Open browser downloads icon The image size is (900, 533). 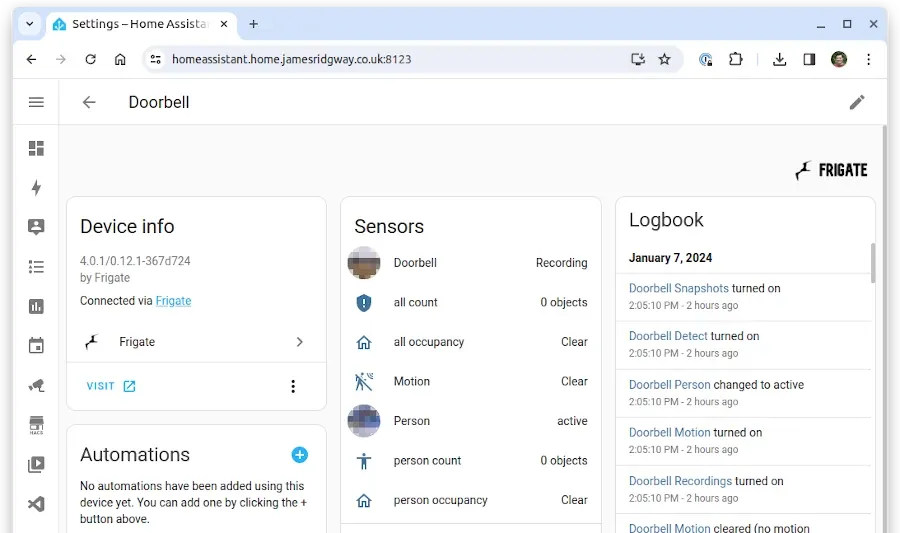tap(779, 59)
